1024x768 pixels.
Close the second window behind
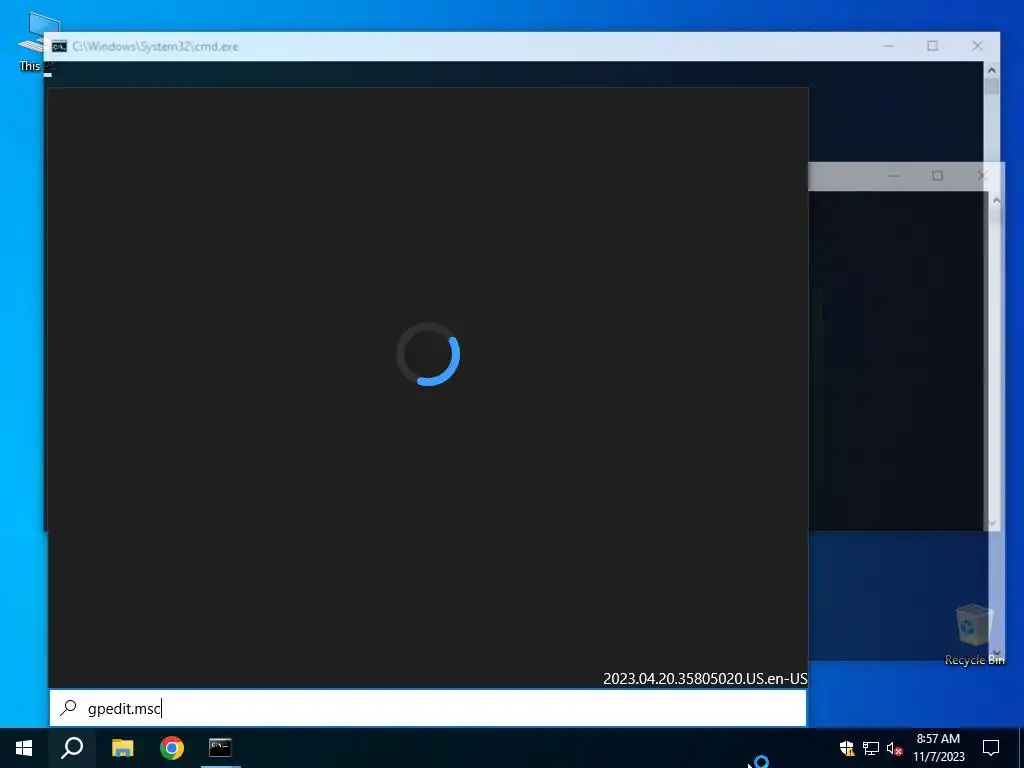coord(982,176)
